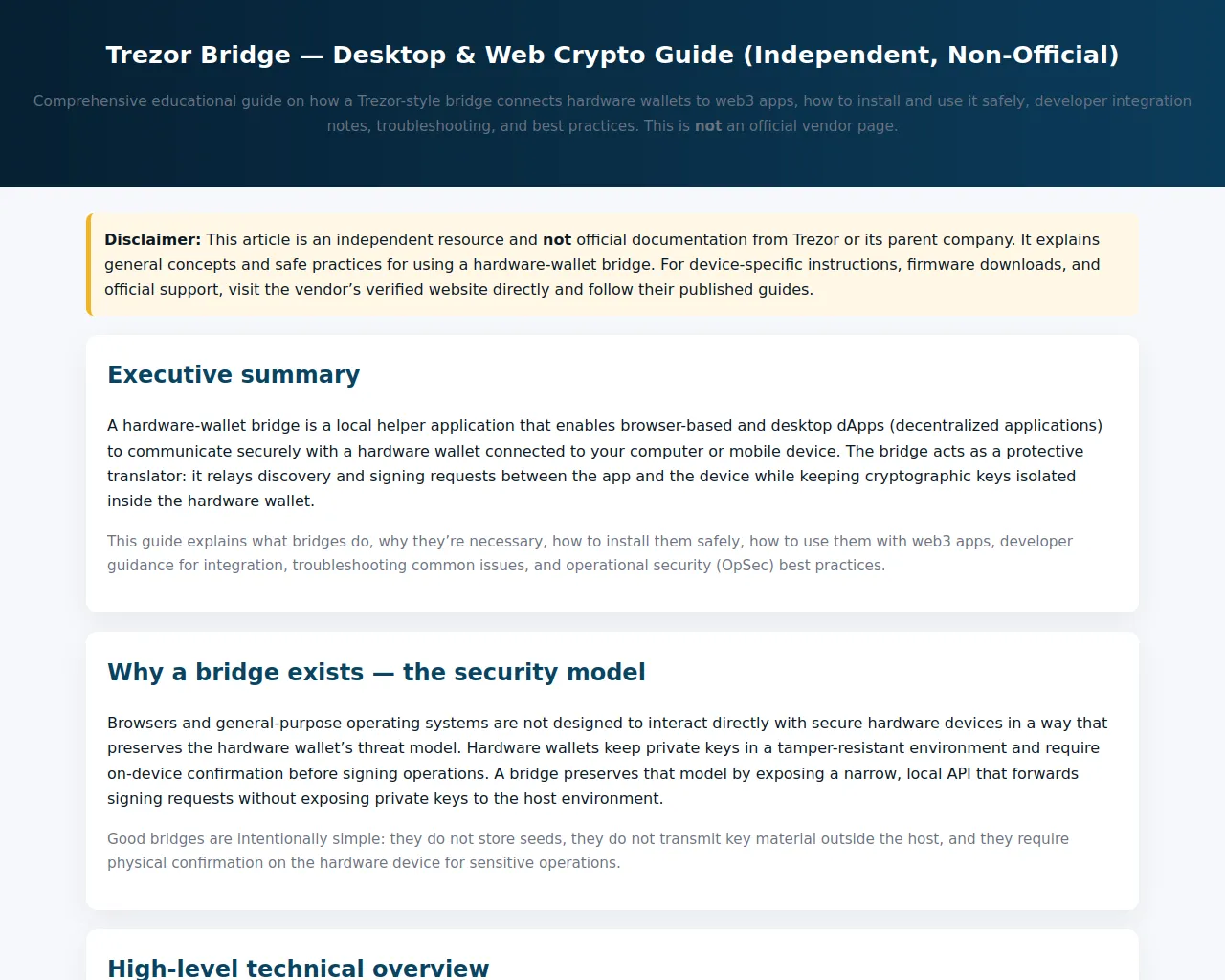Click paragraph starting 'A hardware-wallet bridge is a local helper'
The width and height of the screenshot is (1225, 980).
pyautogui.click(x=605, y=463)
